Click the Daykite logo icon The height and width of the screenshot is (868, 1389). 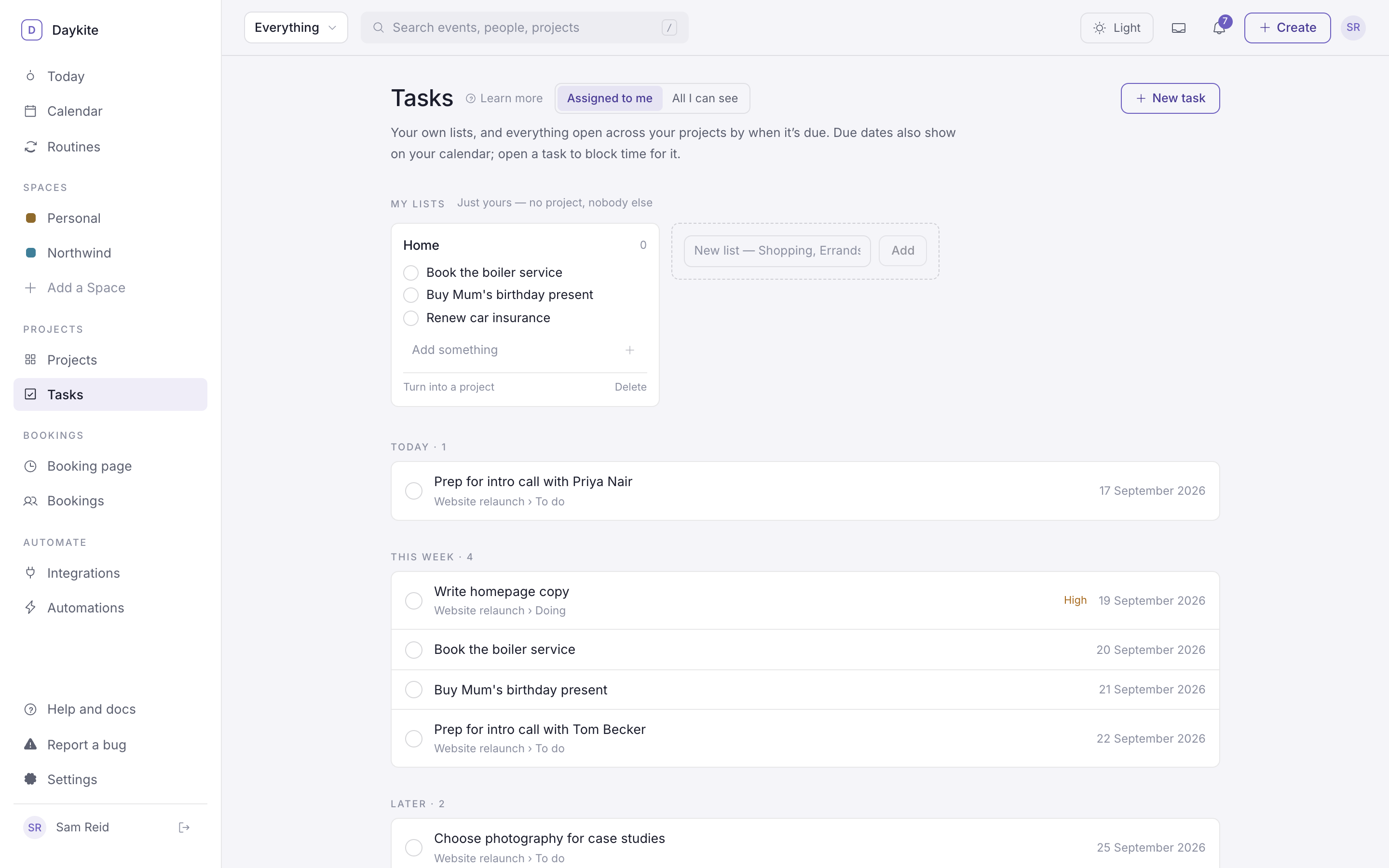(31, 30)
